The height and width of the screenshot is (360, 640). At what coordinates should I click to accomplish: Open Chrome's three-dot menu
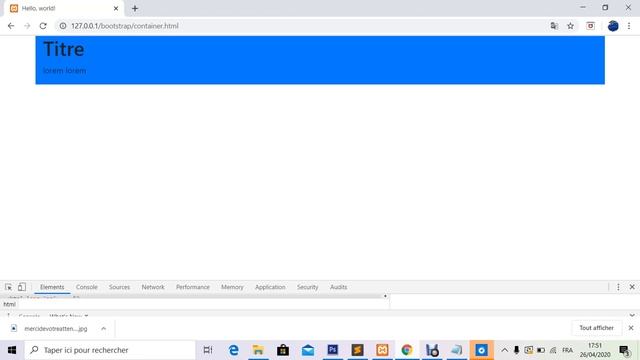[x=629, y=26]
